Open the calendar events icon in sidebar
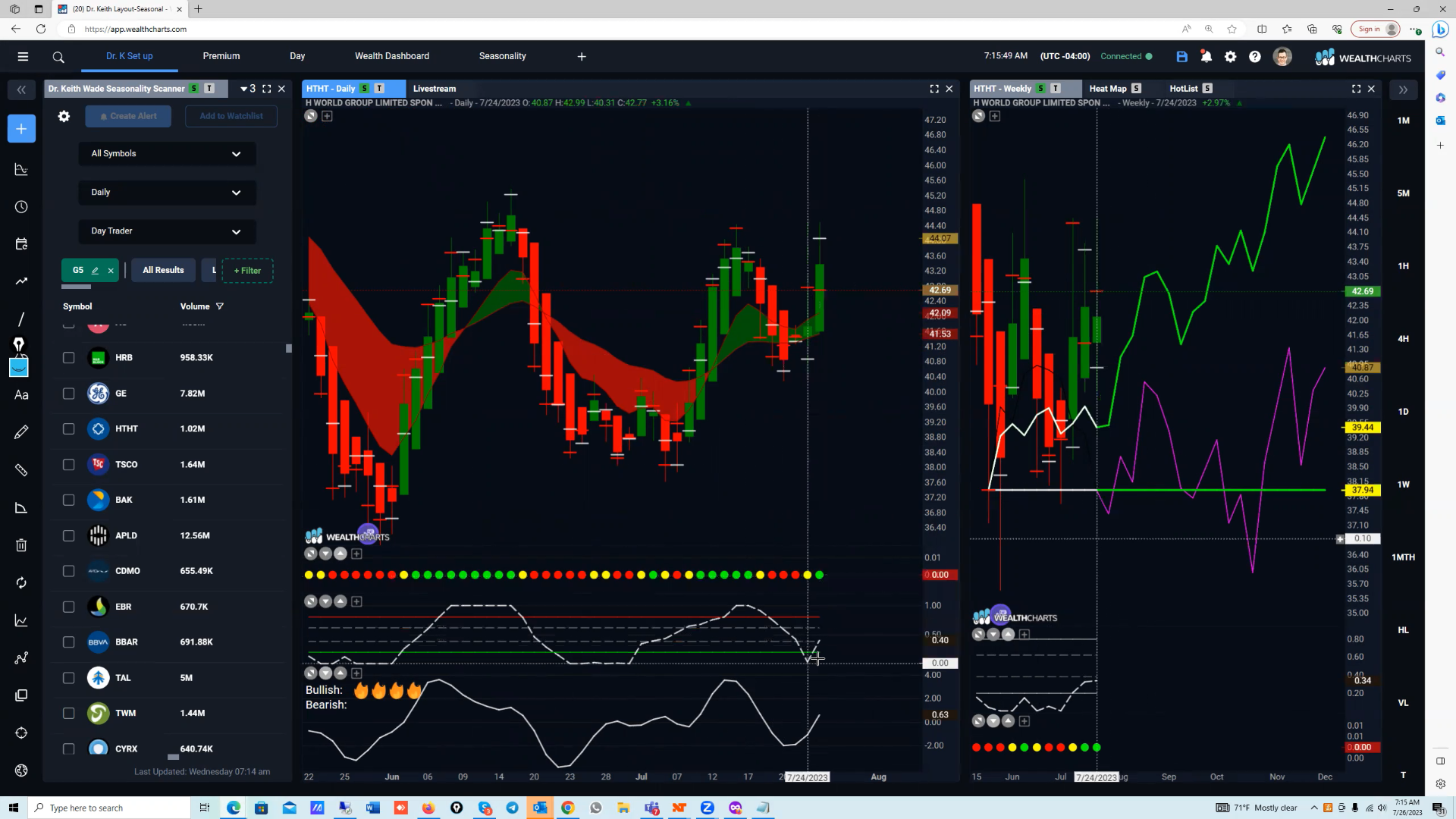The image size is (1456, 819). pyautogui.click(x=21, y=244)
